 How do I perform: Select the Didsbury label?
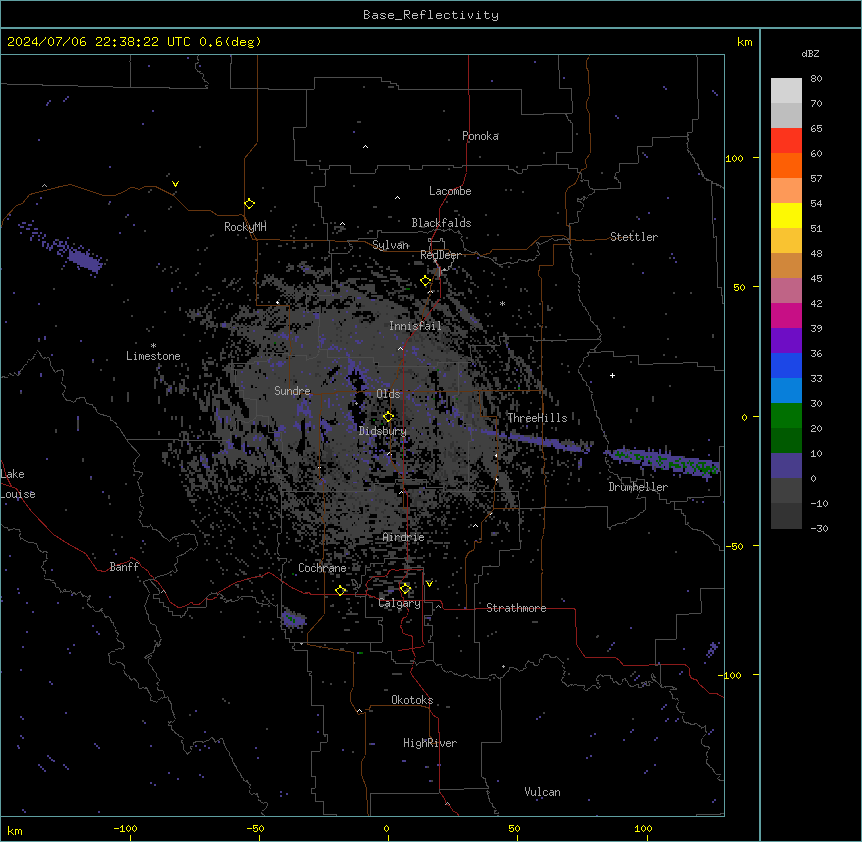(x=383, y=431)
